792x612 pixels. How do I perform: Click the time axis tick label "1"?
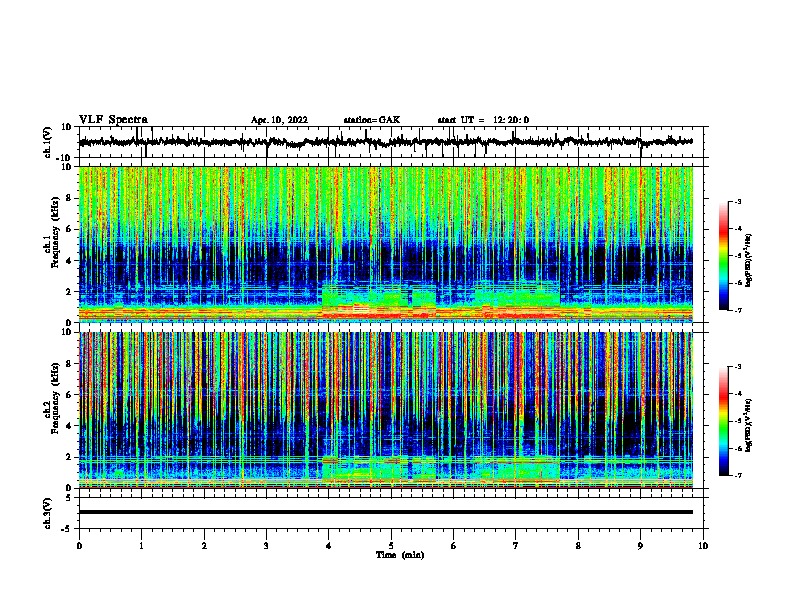click(x=141, y=546)
